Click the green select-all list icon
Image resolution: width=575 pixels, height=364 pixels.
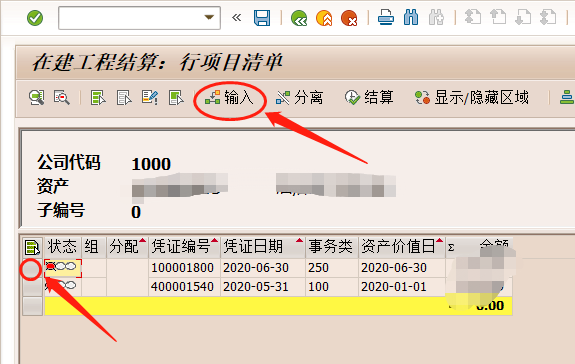[98, 98]
